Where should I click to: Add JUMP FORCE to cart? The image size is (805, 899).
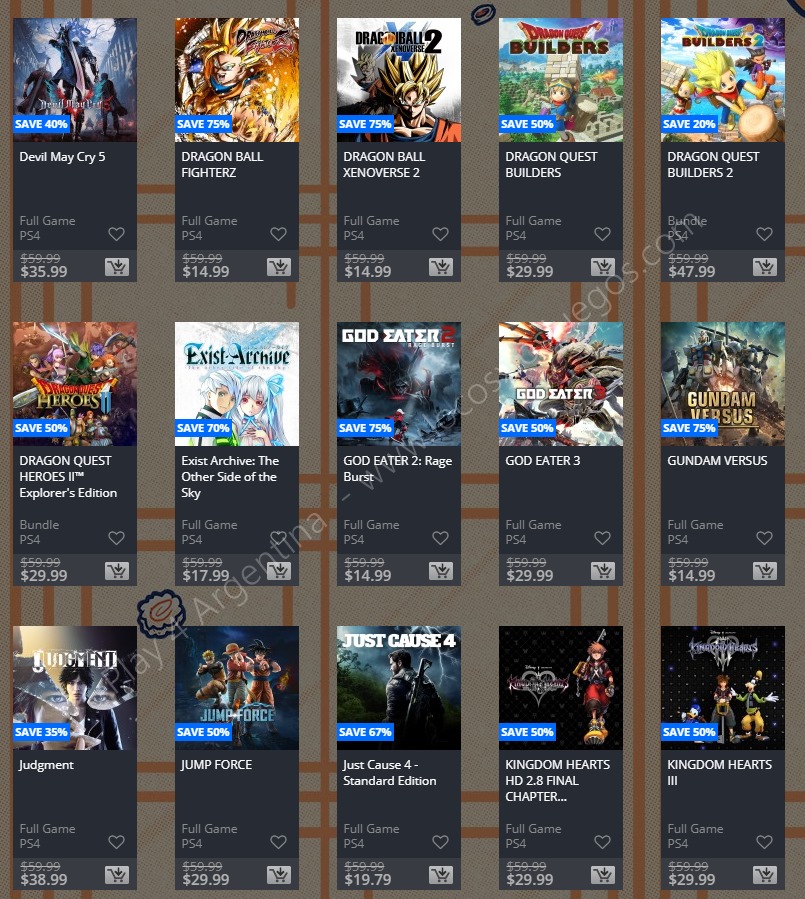[279, 874]
